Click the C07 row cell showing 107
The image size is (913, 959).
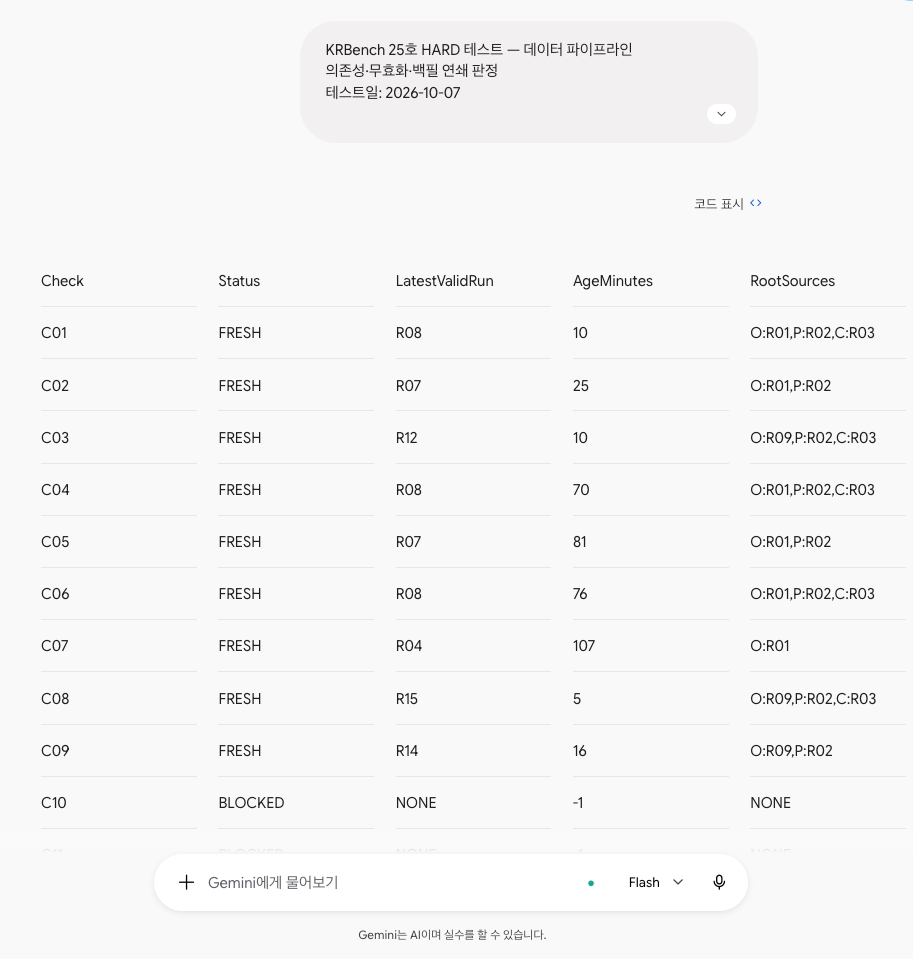pos(584,646)
